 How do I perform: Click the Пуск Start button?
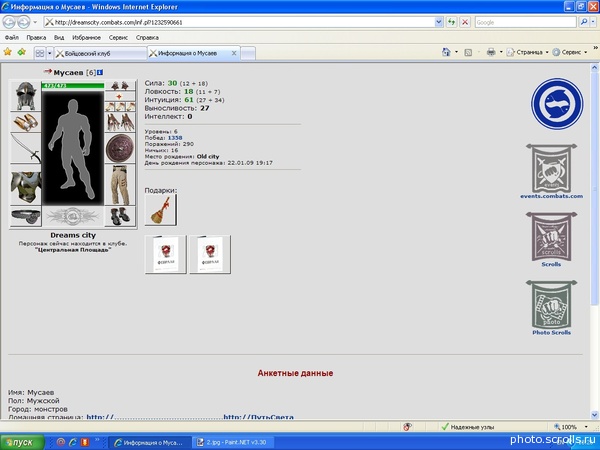22,442
